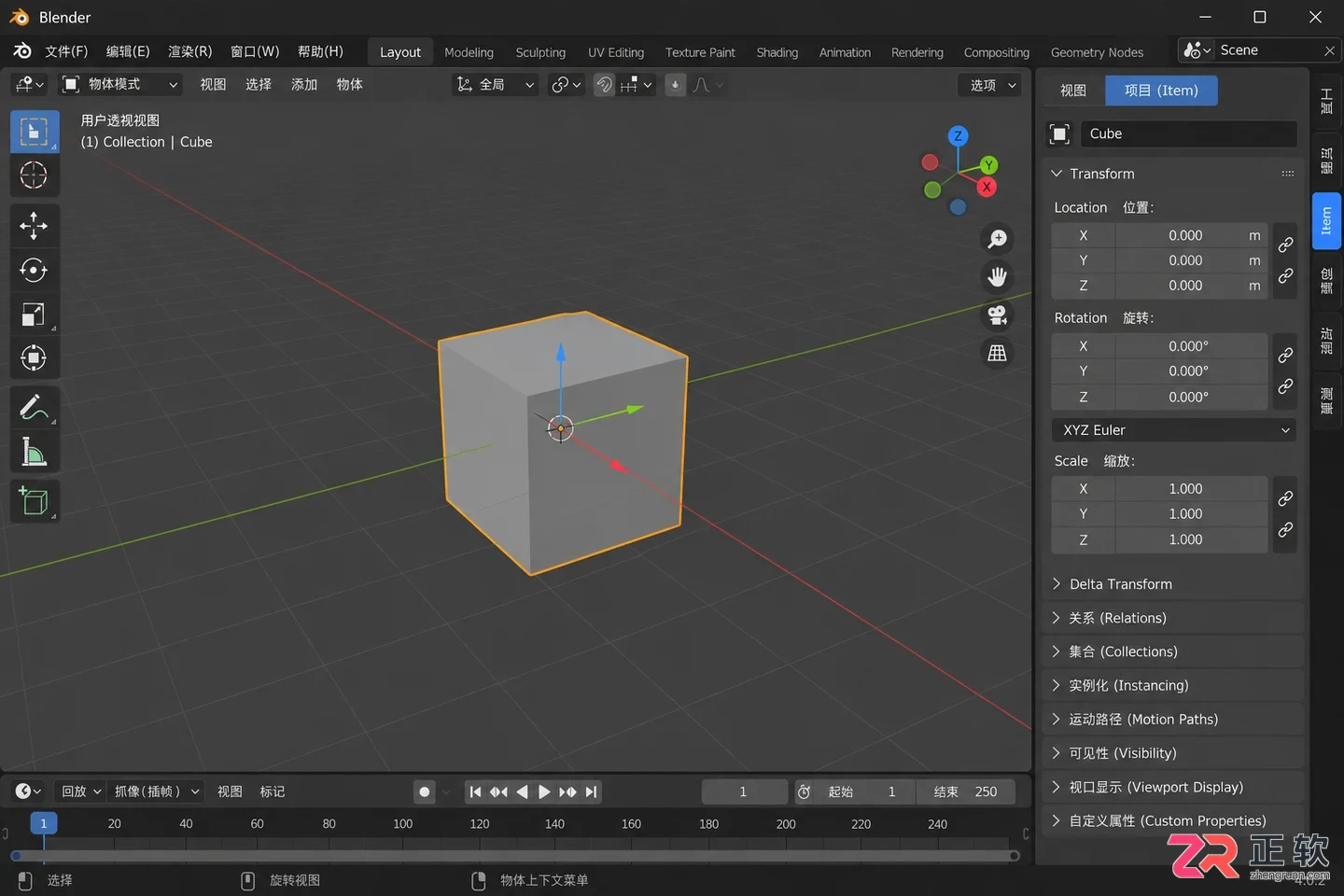
Task: Click the timeline scrollbar
Action: 514,855
